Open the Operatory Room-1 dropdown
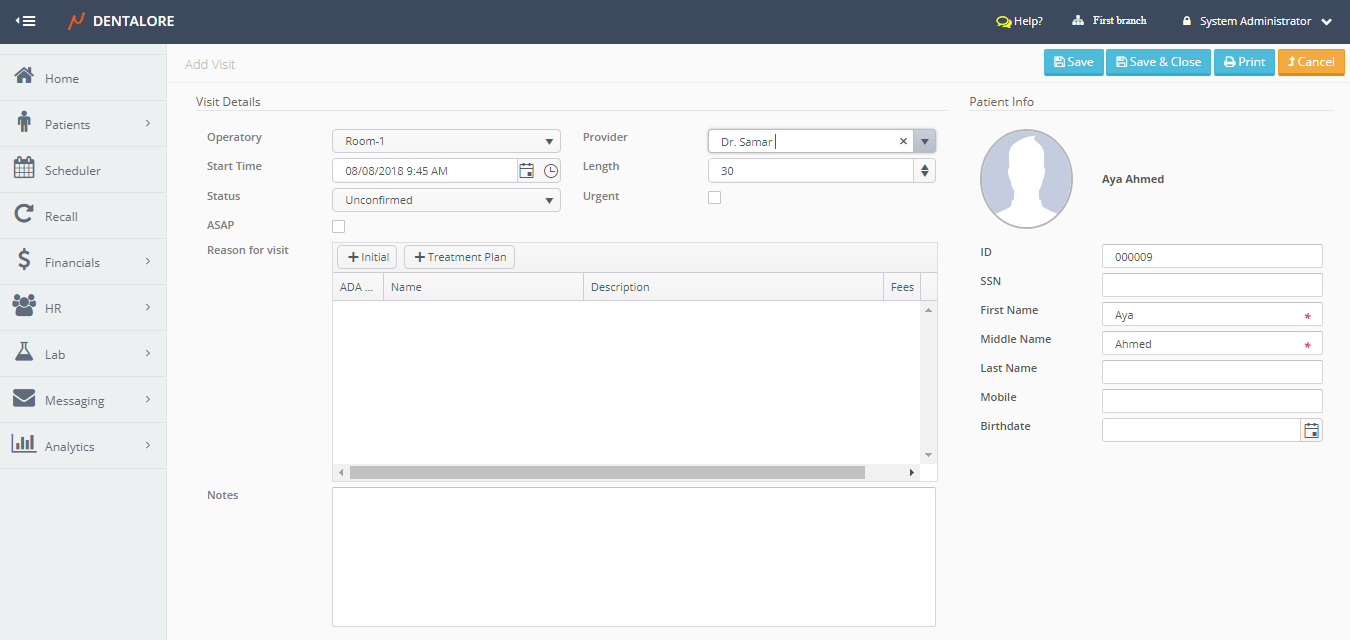This screenshot has height=640, width=1350. [x=446, y=142]
